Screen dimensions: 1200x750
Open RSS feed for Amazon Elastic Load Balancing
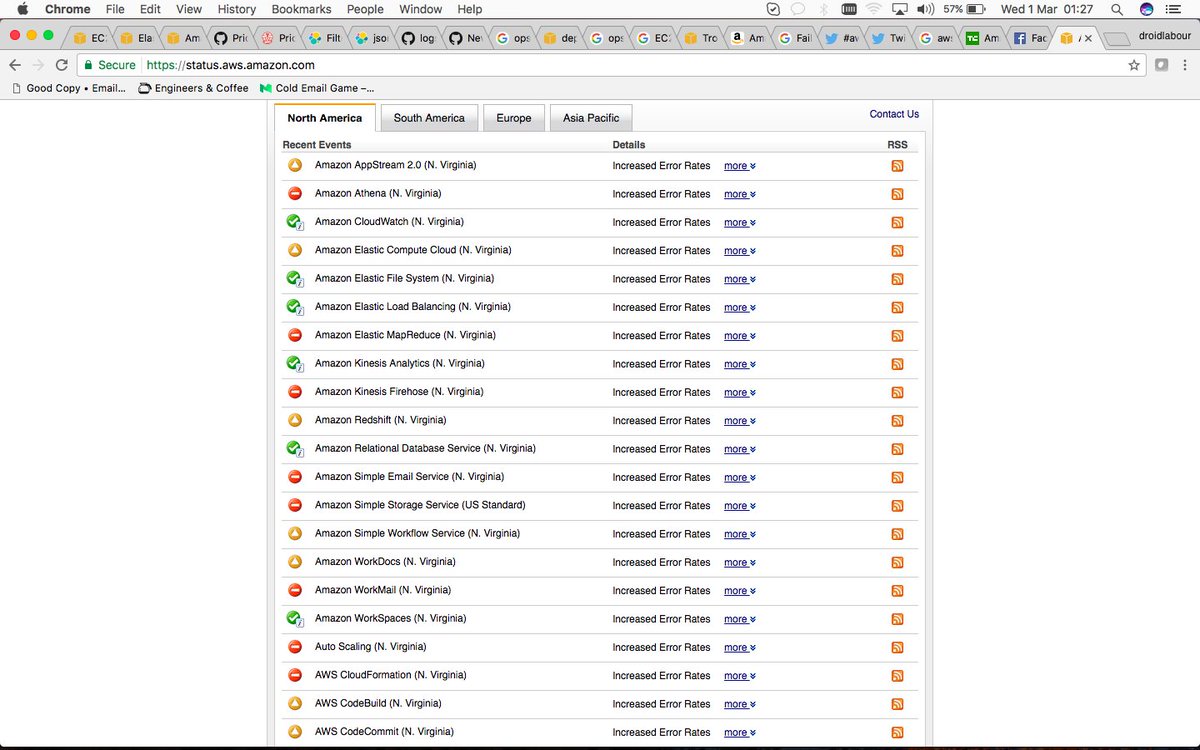897,307
